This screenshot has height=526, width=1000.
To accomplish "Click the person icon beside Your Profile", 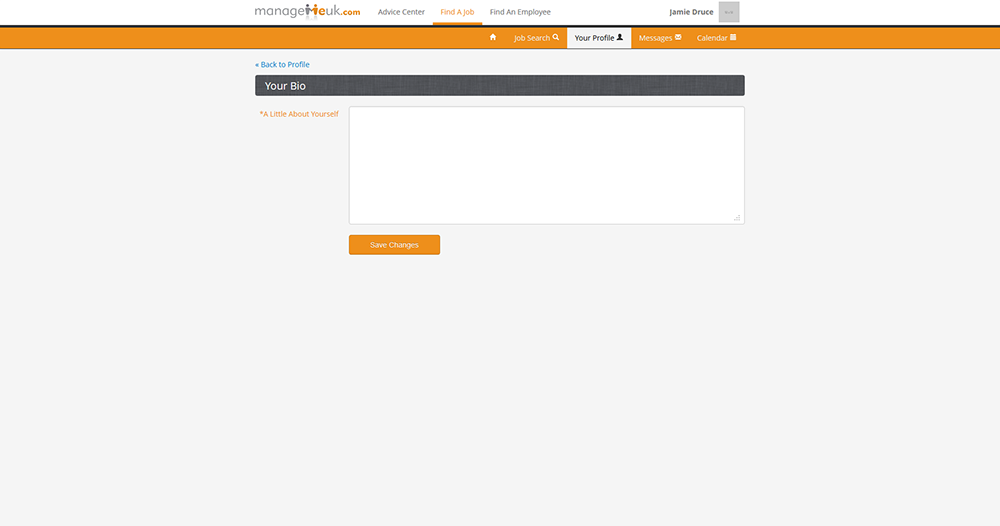I will (x=620, y=38).
